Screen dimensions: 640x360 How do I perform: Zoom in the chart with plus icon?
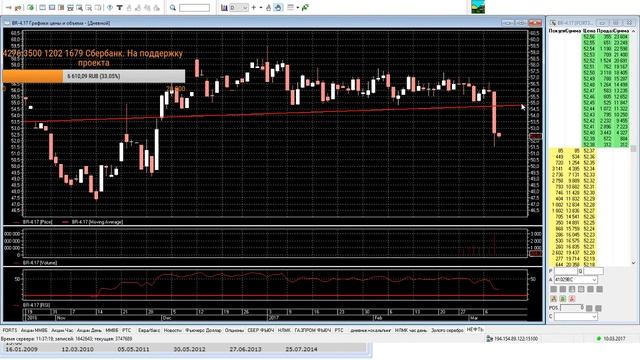[253, 8]
